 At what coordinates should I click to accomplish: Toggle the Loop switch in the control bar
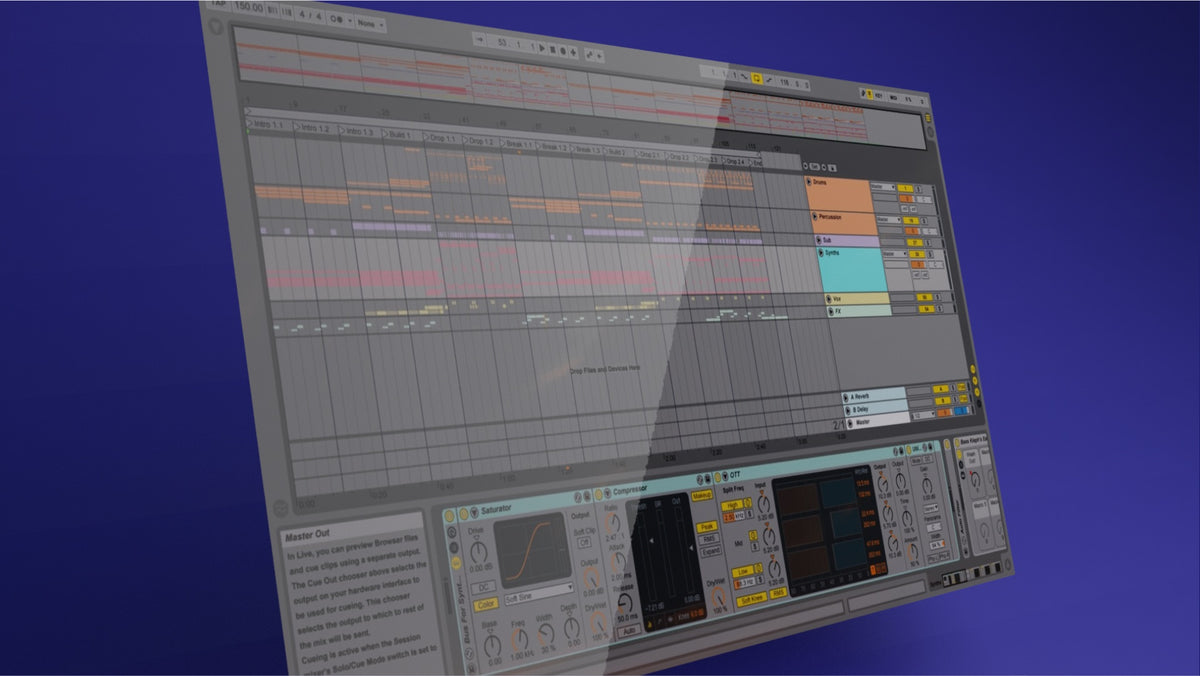(x=756, y=78)
